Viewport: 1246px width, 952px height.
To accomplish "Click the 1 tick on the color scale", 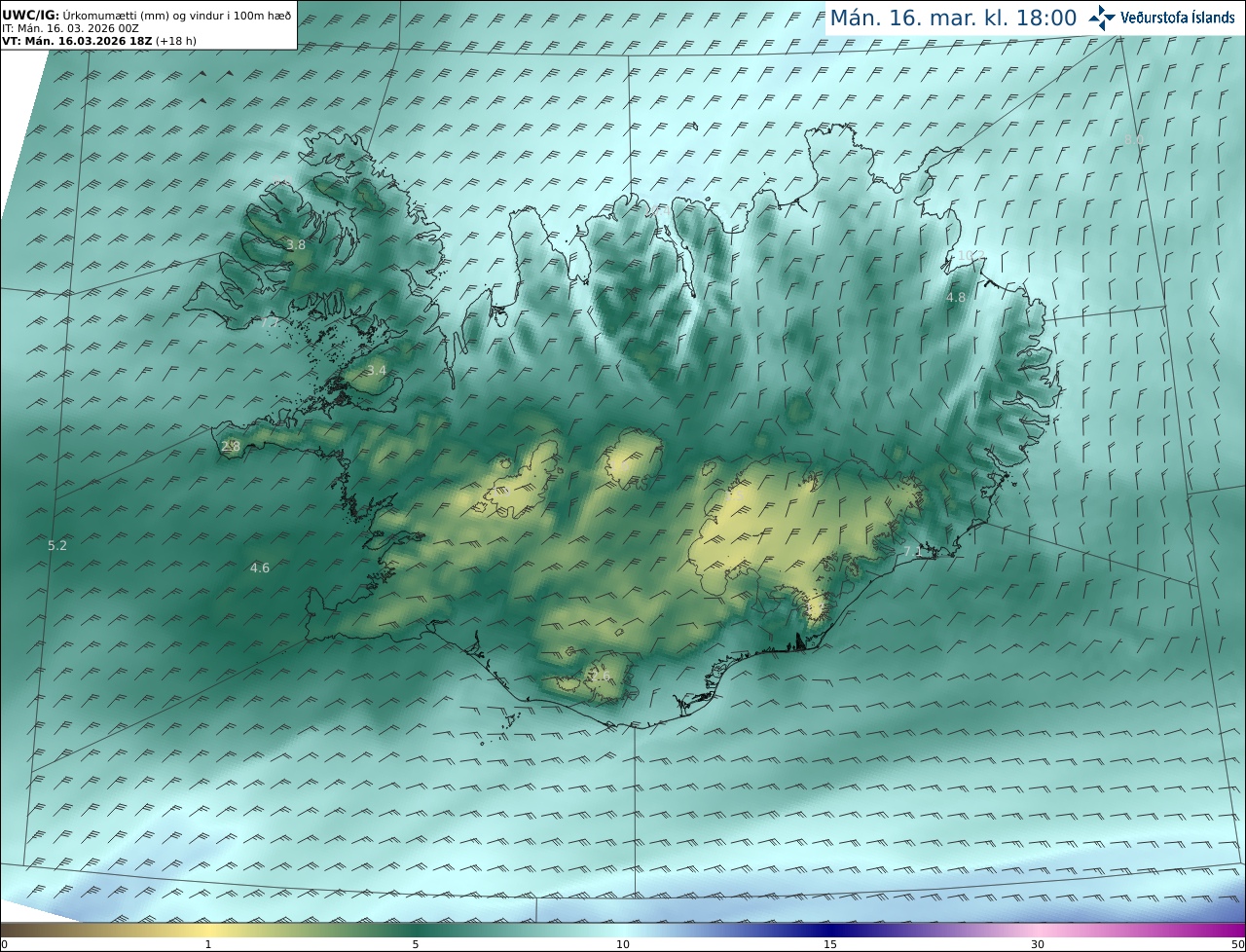I will click(x=208, y=944).
